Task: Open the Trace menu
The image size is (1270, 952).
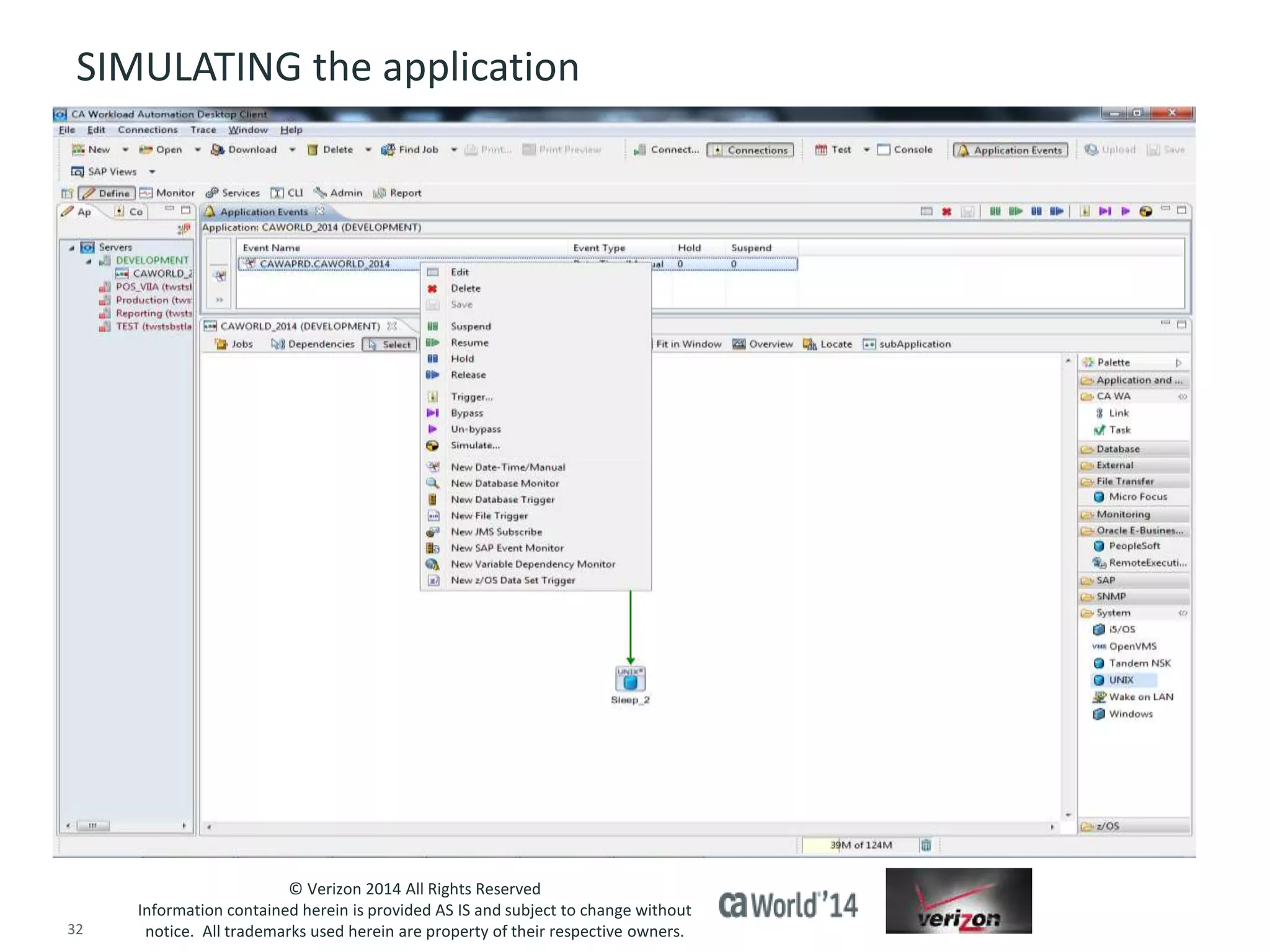Action: coord(203,130)
